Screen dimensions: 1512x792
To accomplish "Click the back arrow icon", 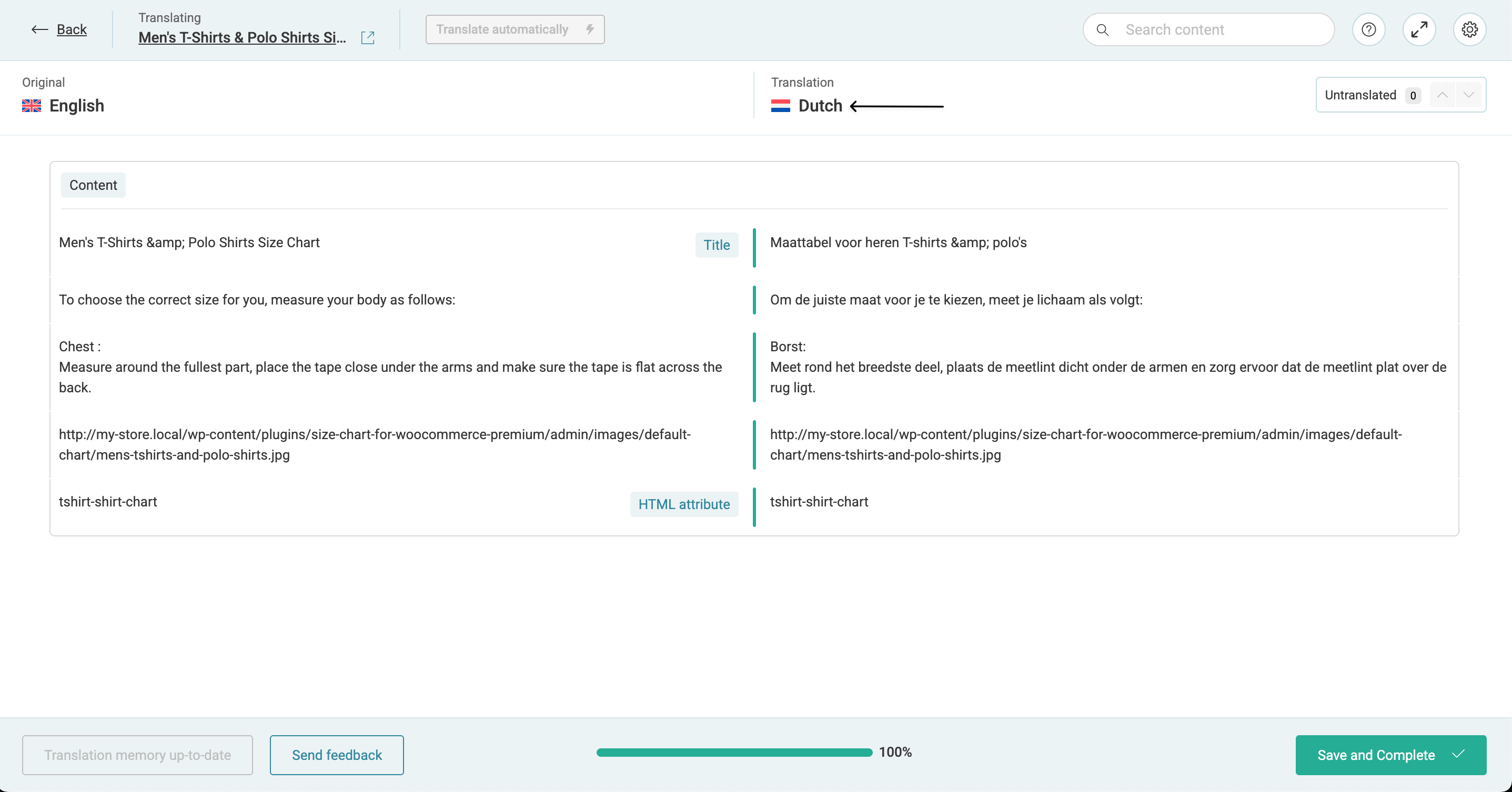I will coord(39,29).
